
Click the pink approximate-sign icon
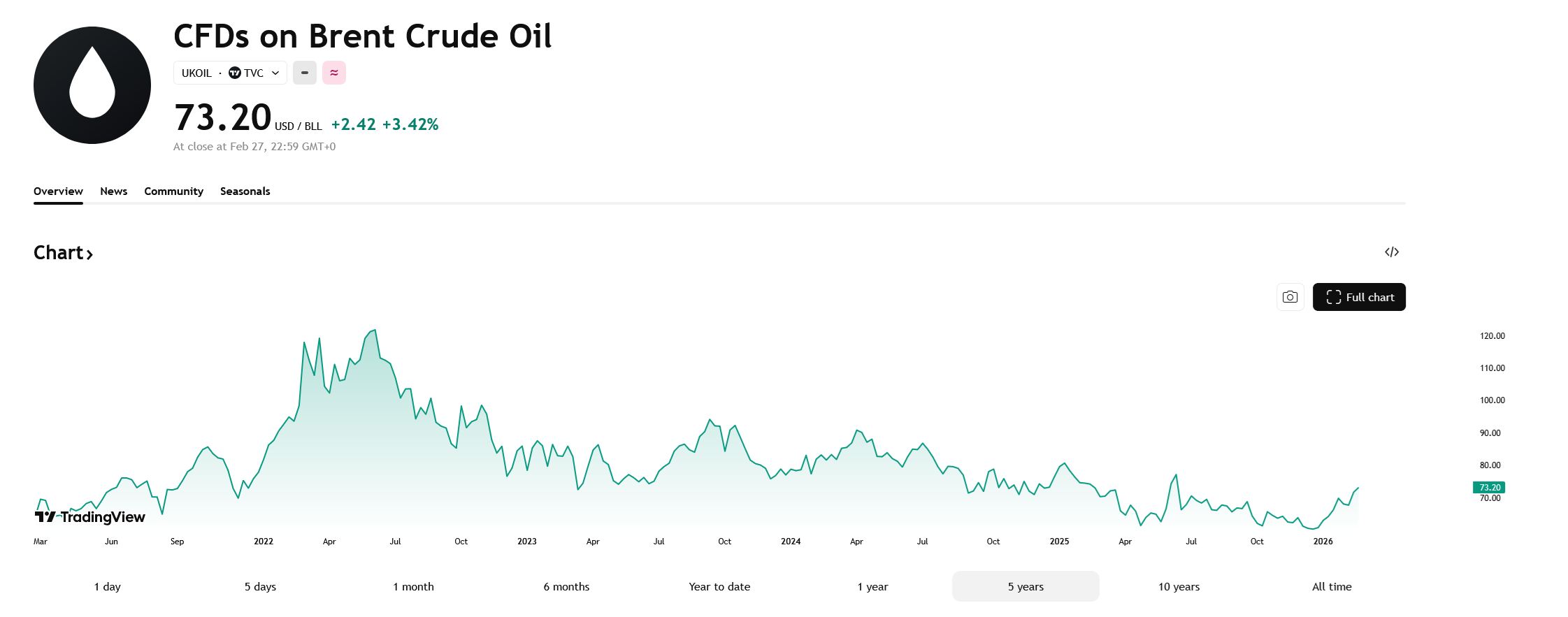click(334, 73)
